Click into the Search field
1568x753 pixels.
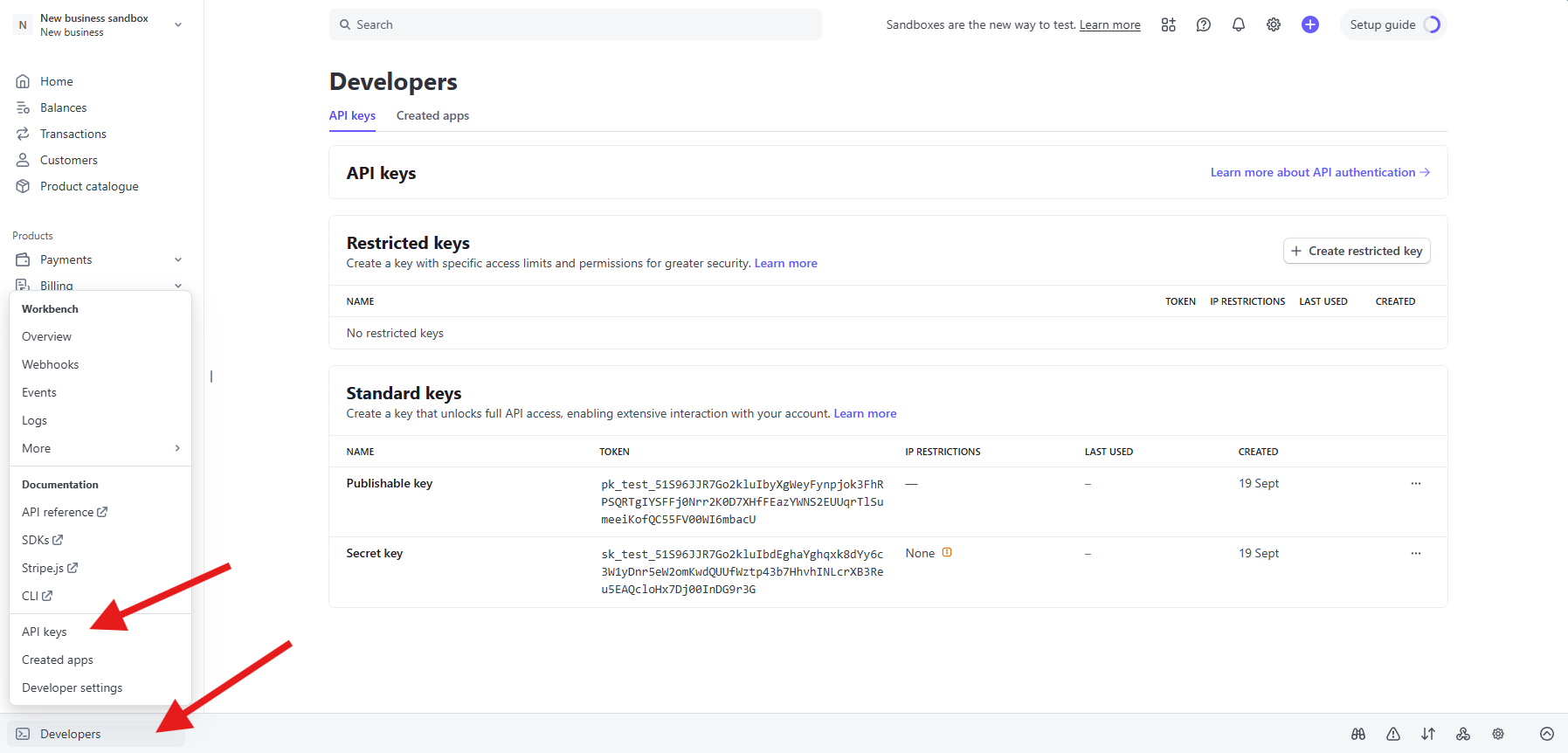[x=576, y=24]
